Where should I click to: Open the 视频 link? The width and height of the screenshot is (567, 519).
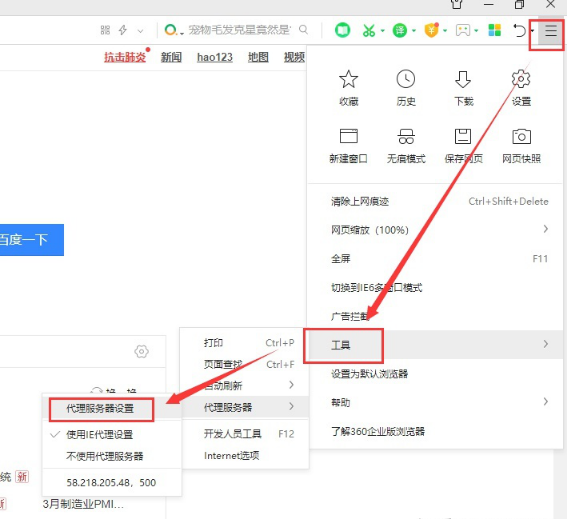[x=294, y=57]
